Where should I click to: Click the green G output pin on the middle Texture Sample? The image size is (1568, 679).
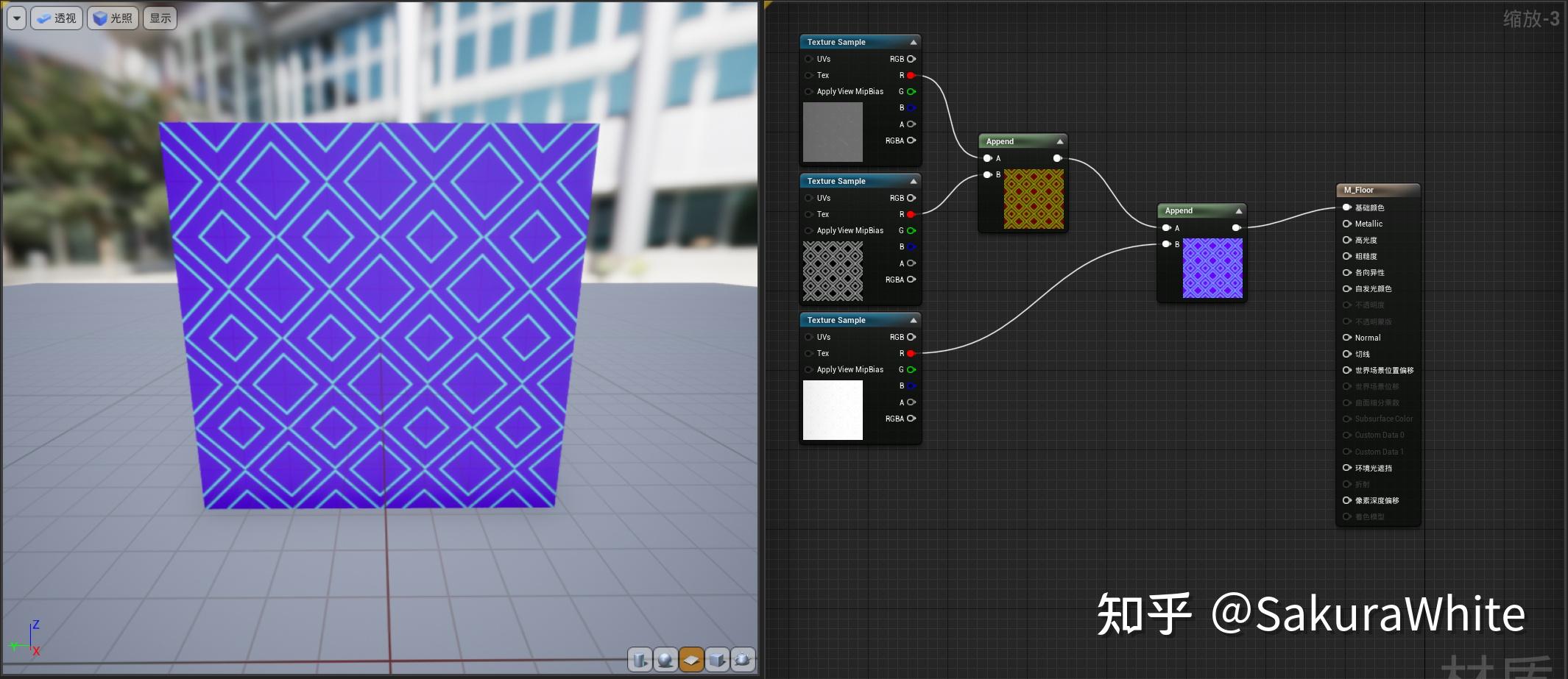click(911, 230)
